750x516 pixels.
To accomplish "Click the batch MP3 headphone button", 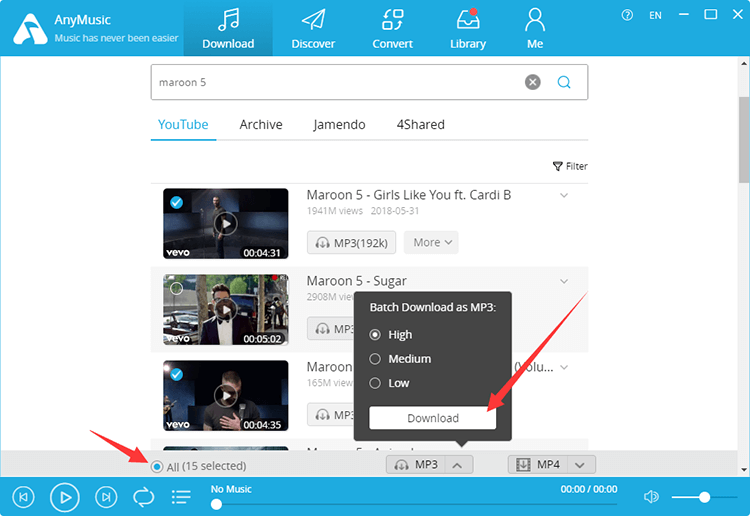I will point(415,464).
